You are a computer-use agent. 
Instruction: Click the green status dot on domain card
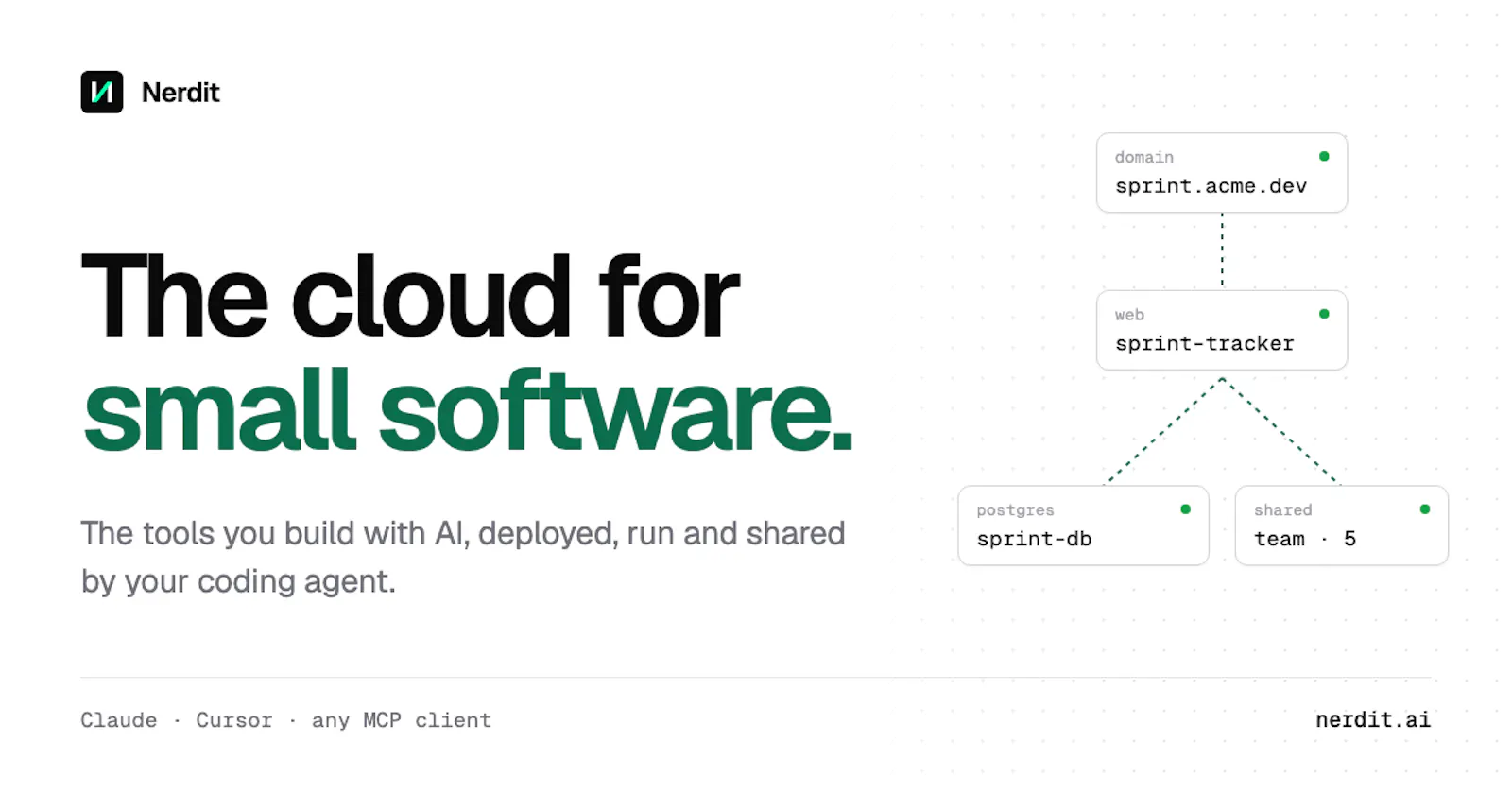(x=1324, y=156)
